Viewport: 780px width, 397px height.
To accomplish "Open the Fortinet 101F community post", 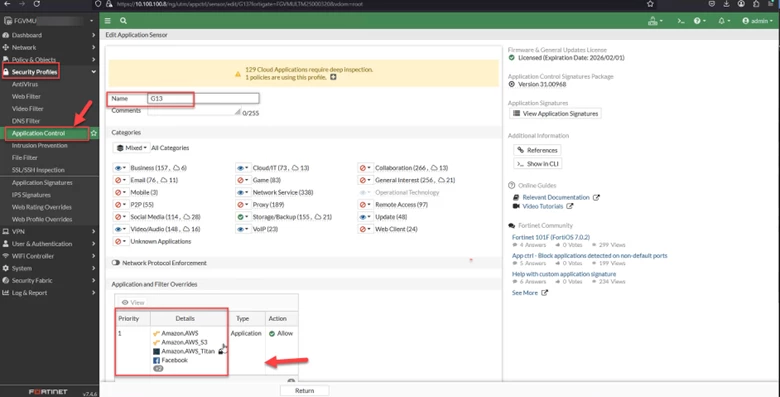I will tap(551, 237).
